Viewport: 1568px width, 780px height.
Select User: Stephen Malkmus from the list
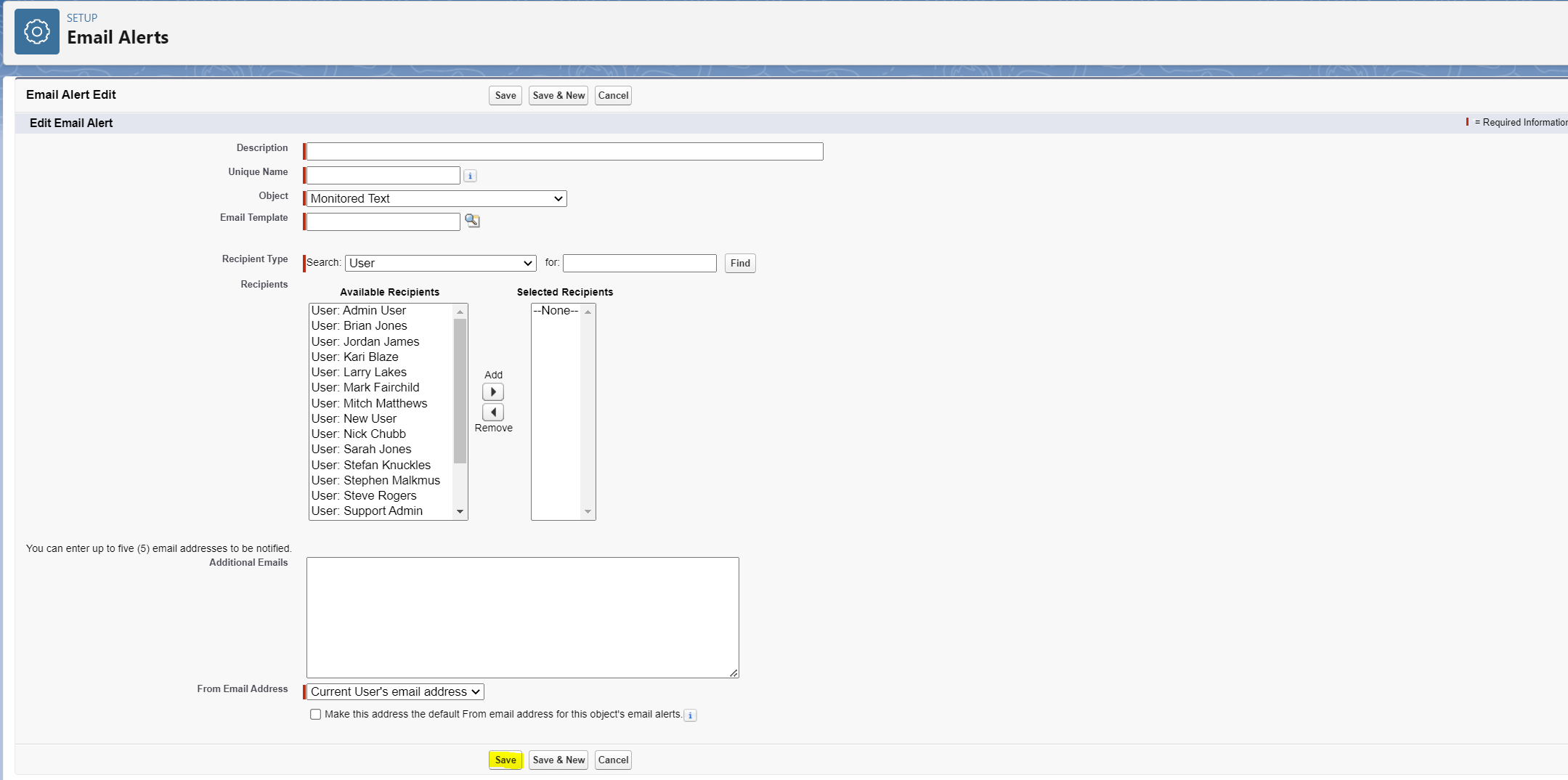(x=375, y=481)
